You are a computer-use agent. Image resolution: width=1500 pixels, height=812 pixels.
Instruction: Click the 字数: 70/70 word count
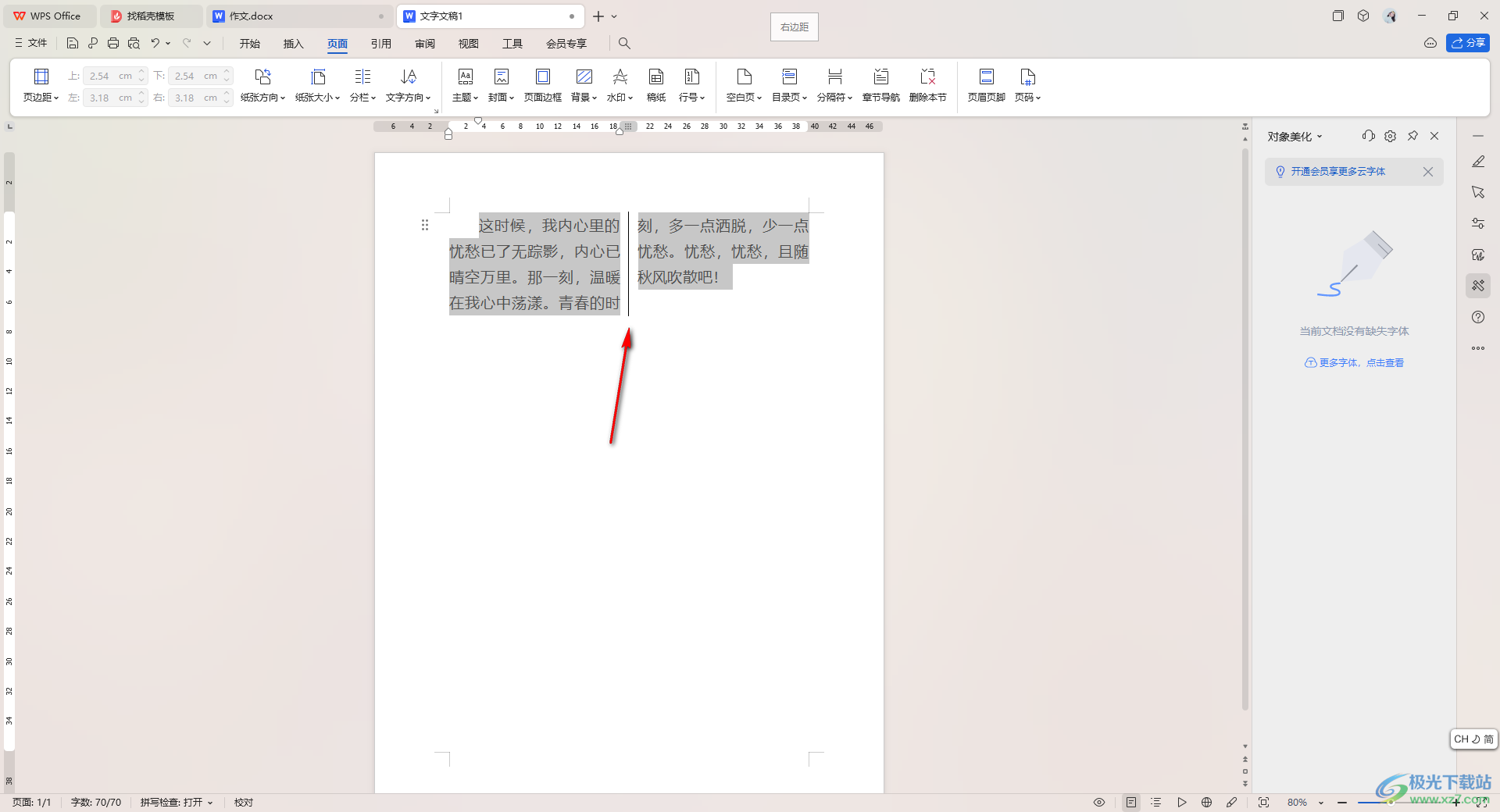96,802
